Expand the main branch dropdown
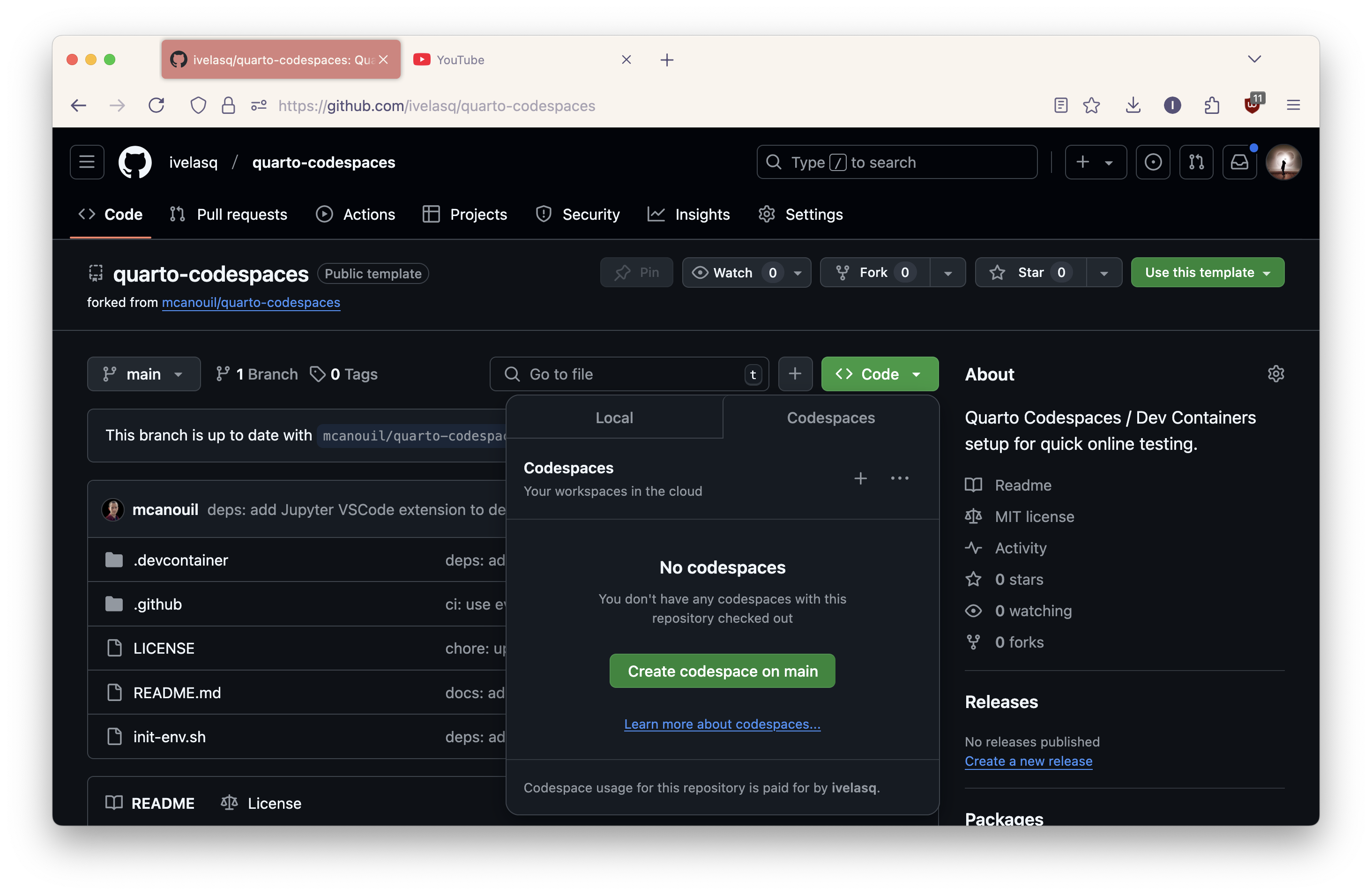The height and width of the screenshot is (895, 1372). [x=143, y=374]
